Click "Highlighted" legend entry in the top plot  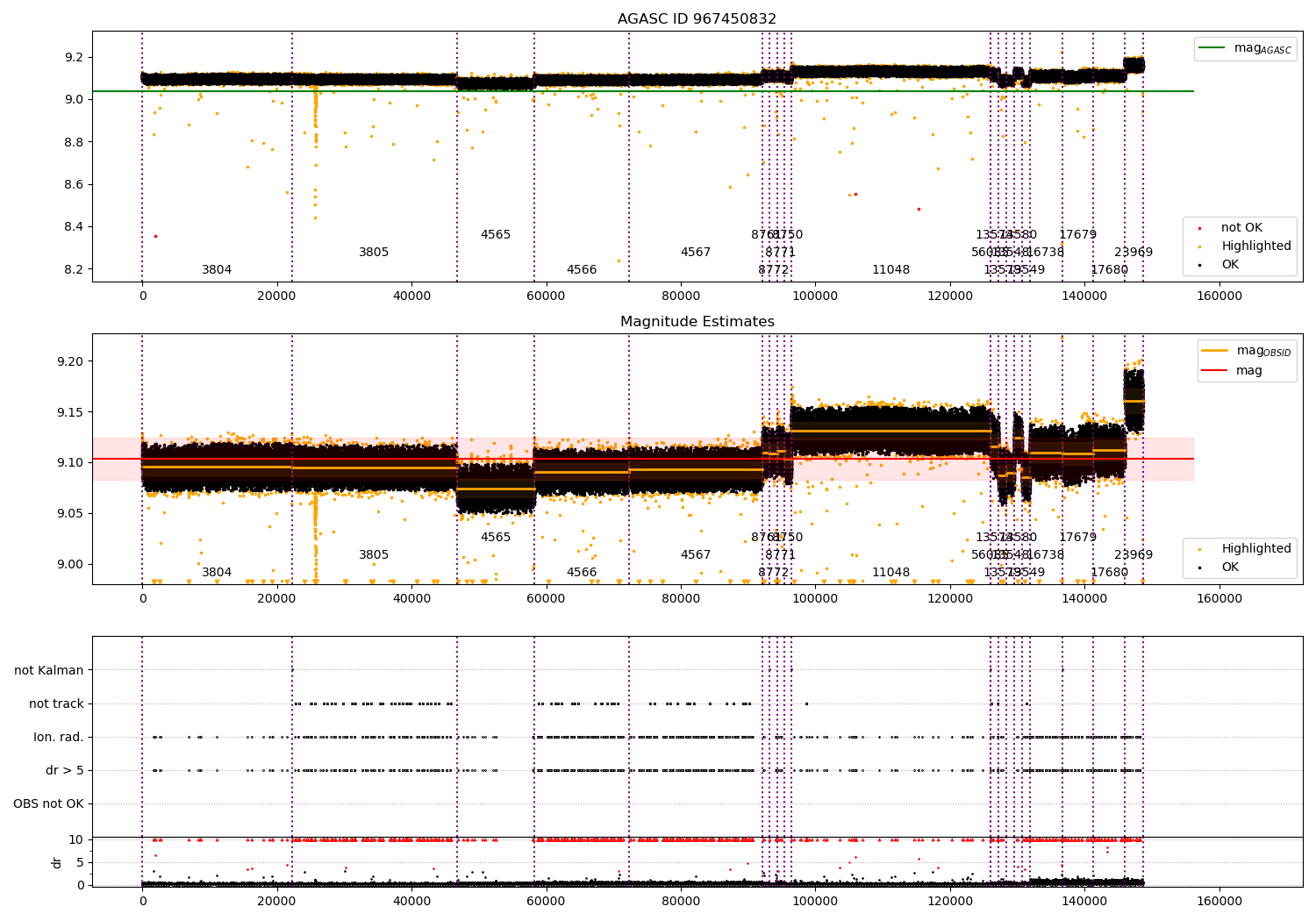click(1244, 246)
